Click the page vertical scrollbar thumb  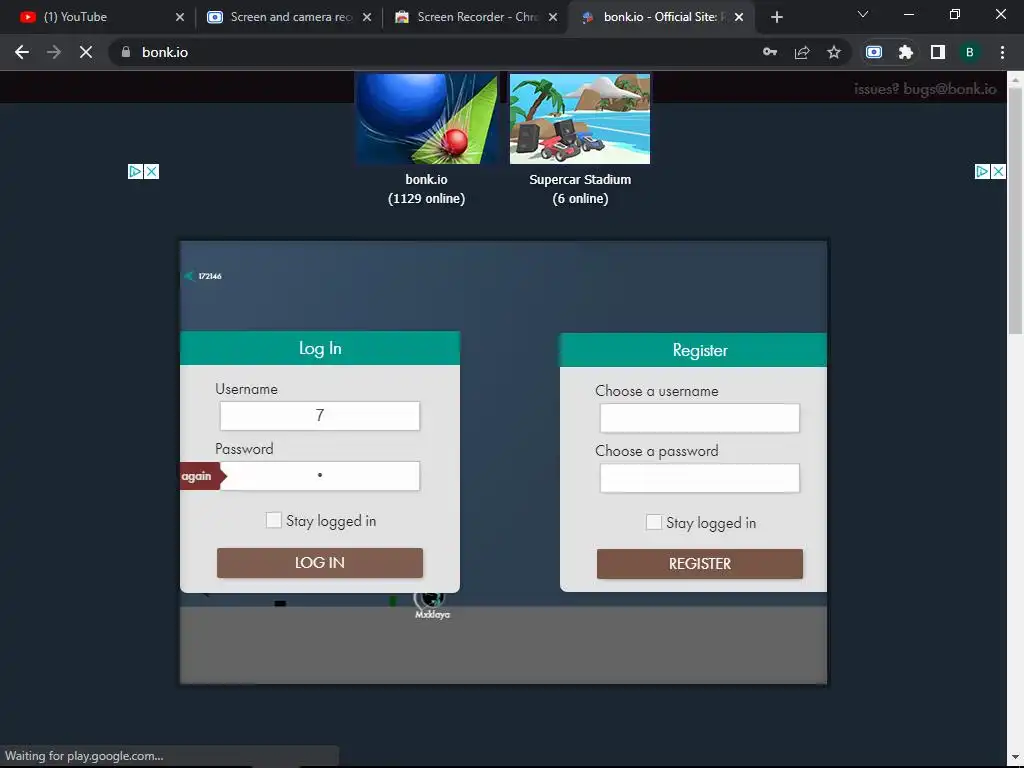1016,211
